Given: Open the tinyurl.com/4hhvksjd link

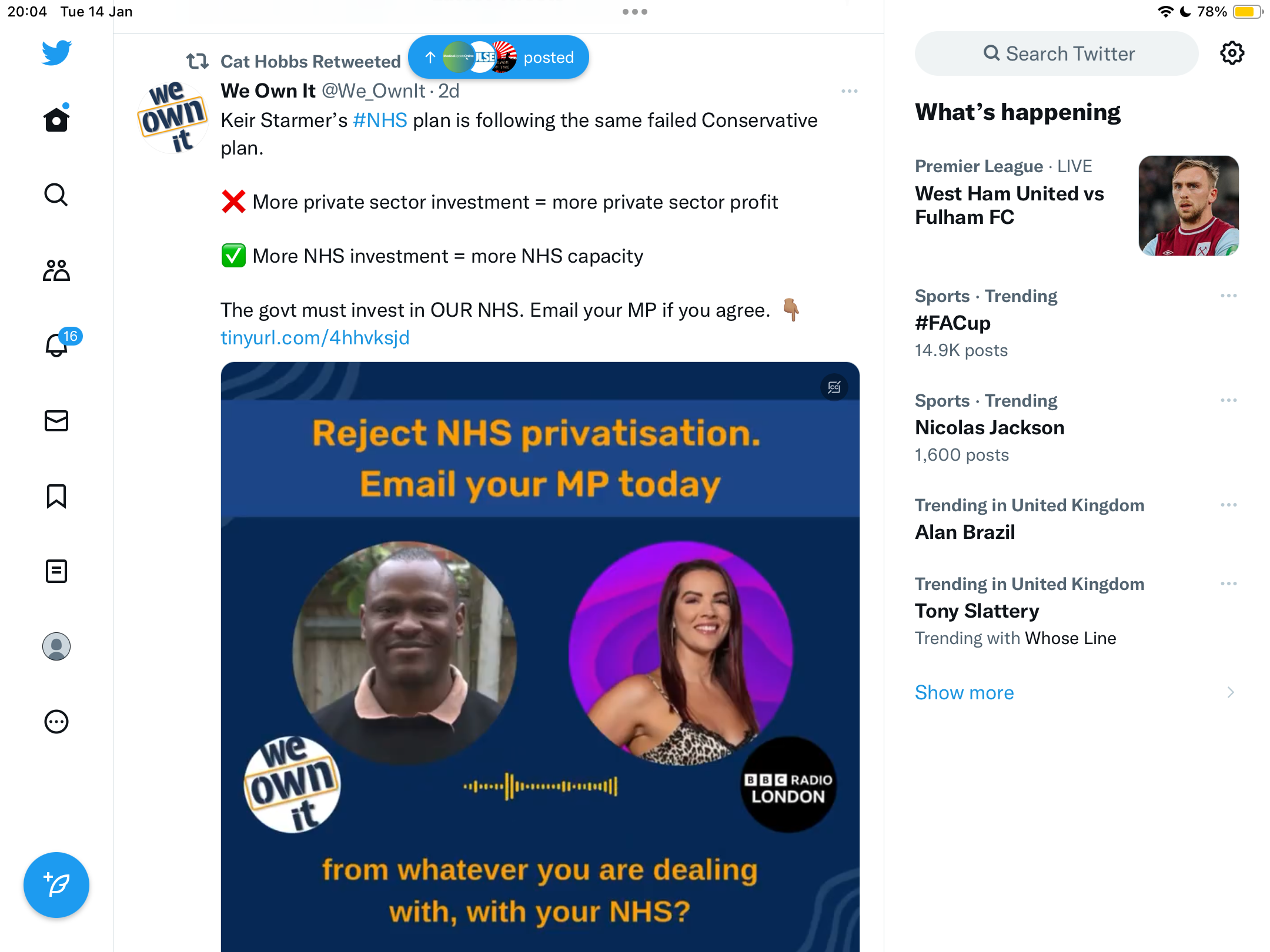Looking at the screenshot, I should (x=315, y=338).
